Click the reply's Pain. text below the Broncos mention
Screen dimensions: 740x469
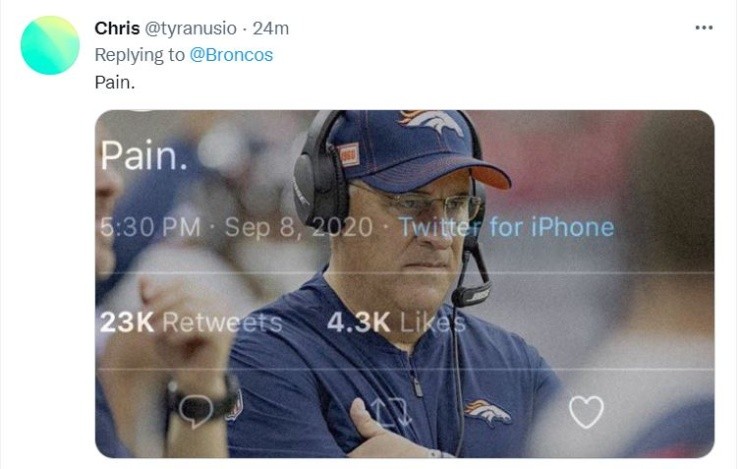[114, 82]
